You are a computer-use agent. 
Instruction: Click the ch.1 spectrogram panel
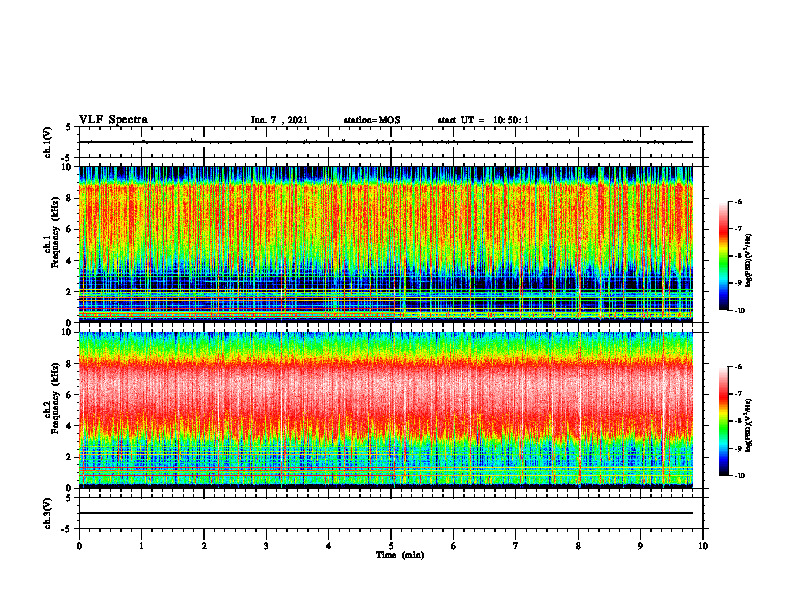coord(386,244)
